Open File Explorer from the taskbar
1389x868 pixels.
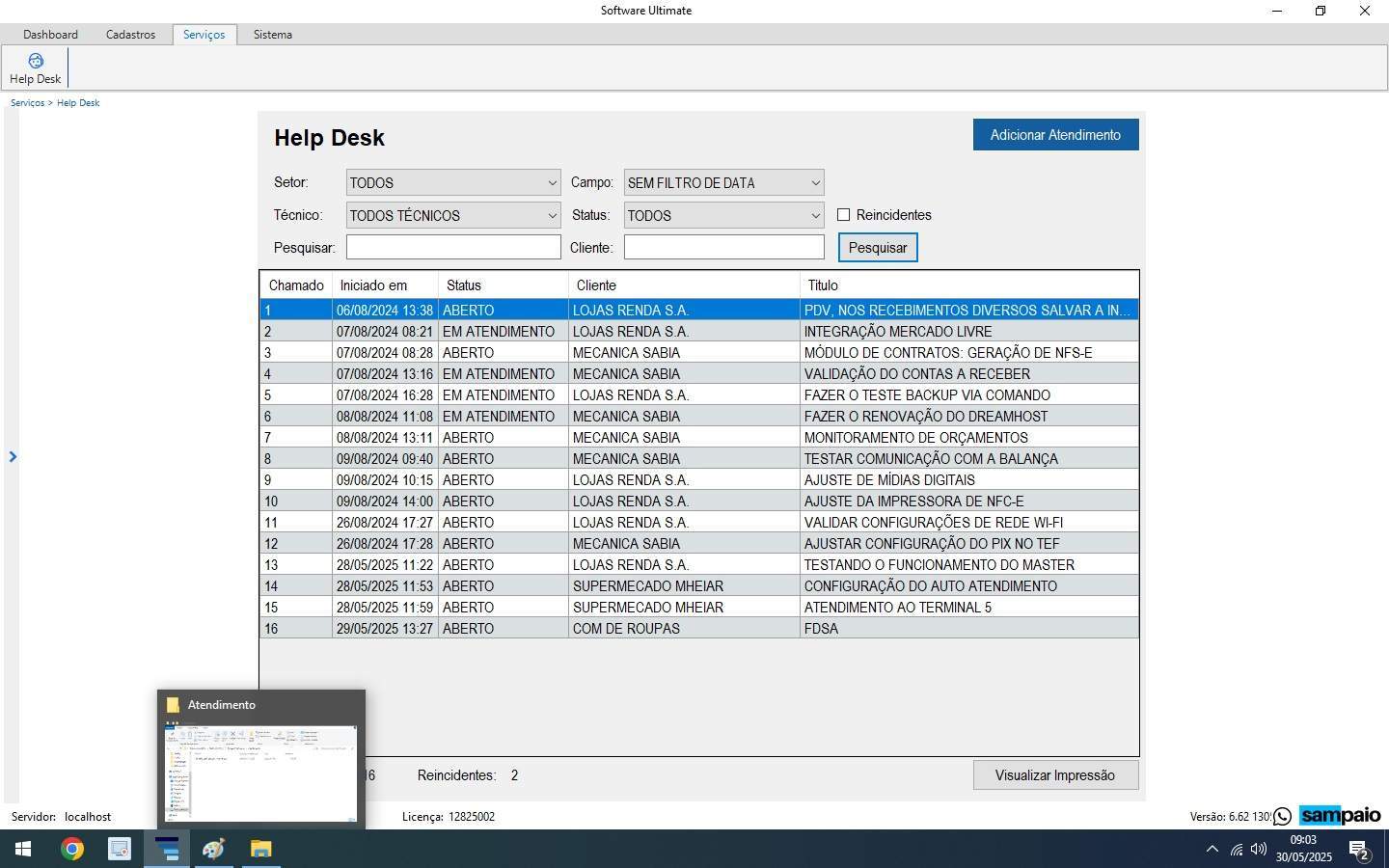coord(261,849)
